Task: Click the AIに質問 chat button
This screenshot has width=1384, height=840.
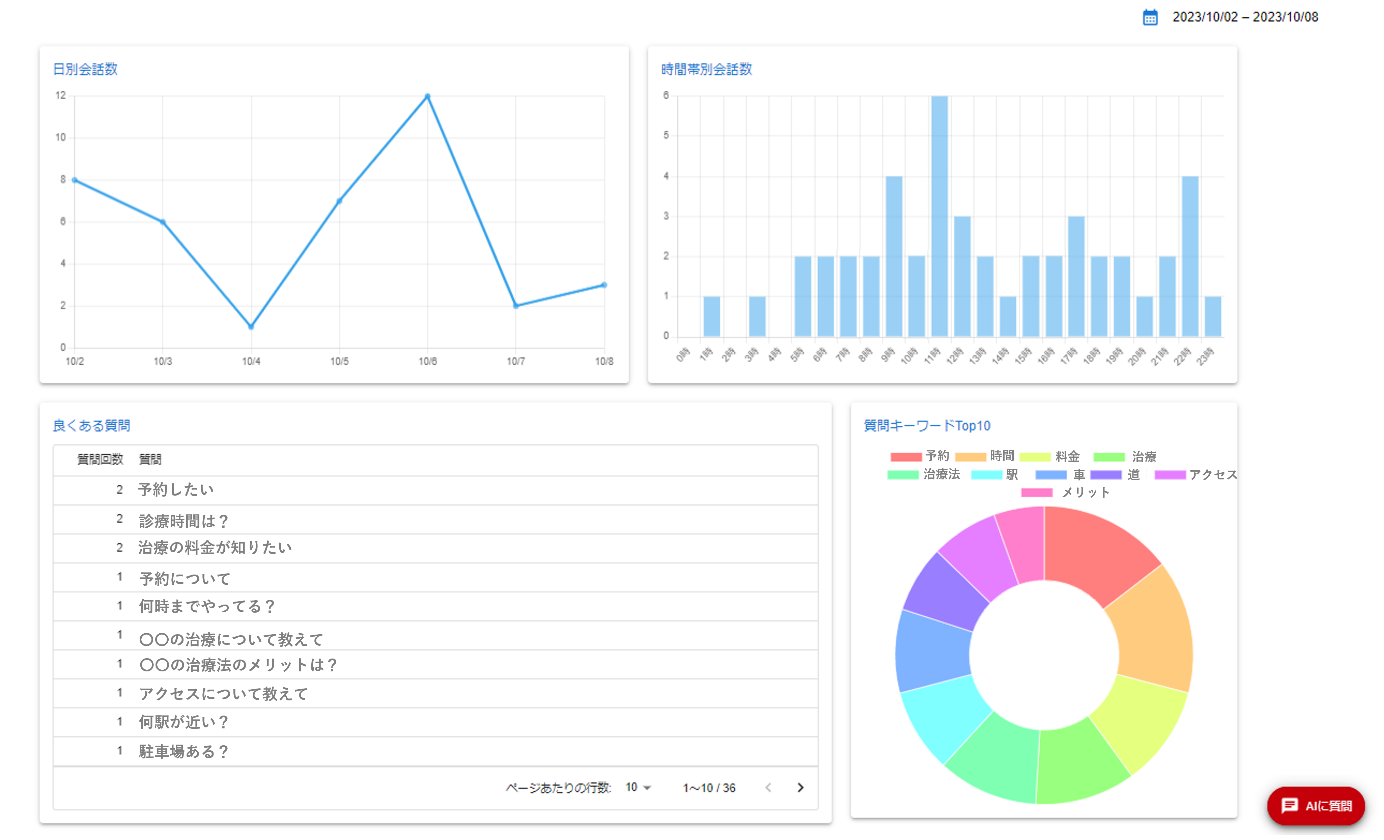Action: point(1315,805)
